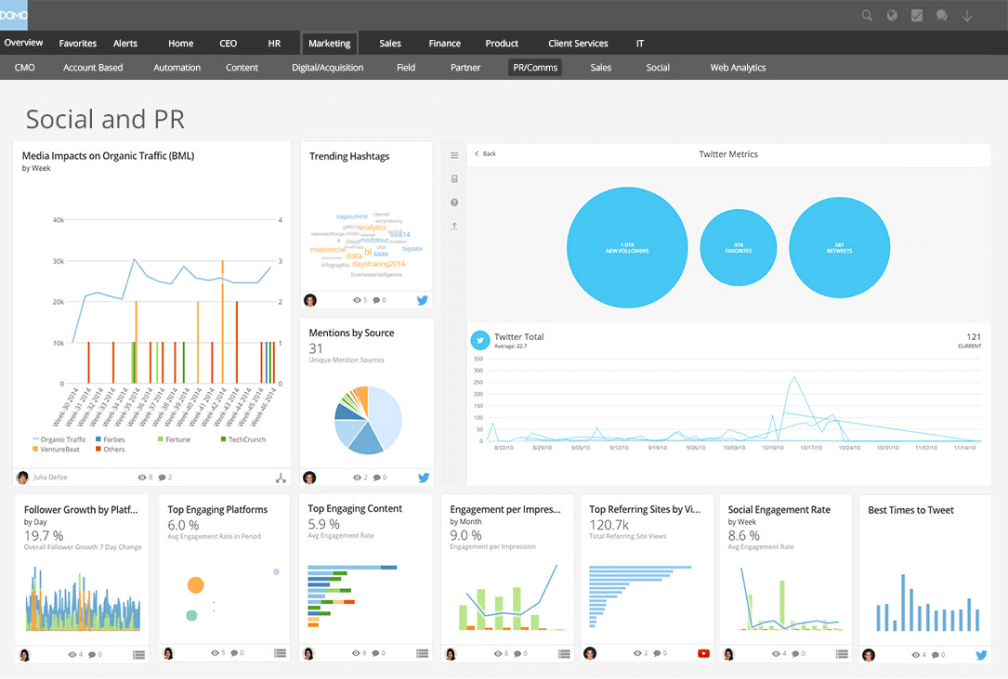
Task: Click owner avatar on Best Times to Tweet card
Action: pos(869,655)
